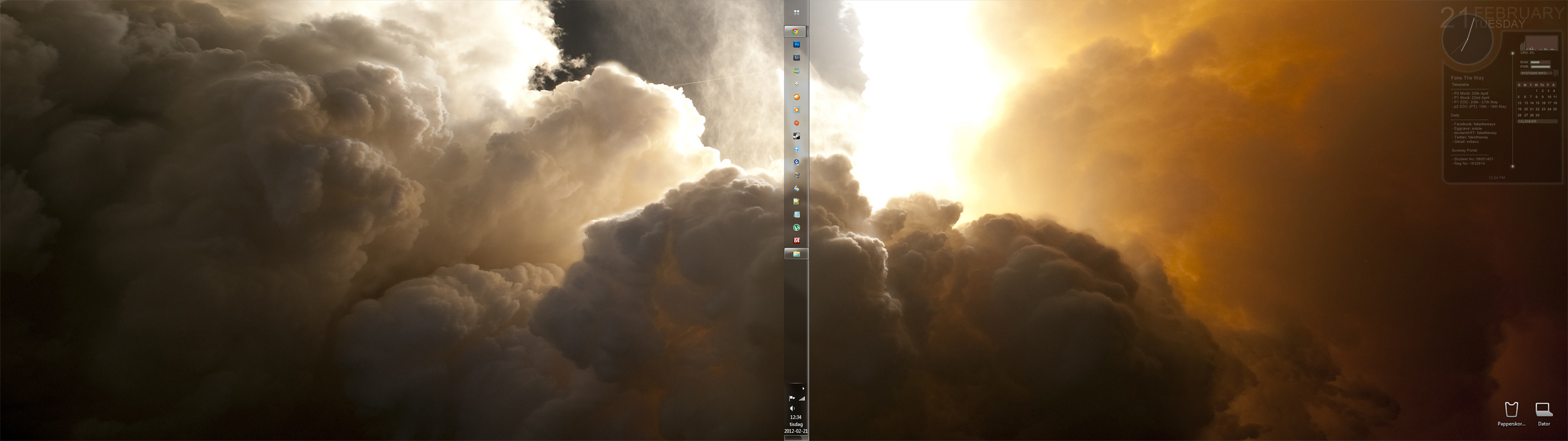Viewport: 1568px width, 441px height.
Task: Click 'deviantART: faketheway' note line
Action: coord(1474,133)
